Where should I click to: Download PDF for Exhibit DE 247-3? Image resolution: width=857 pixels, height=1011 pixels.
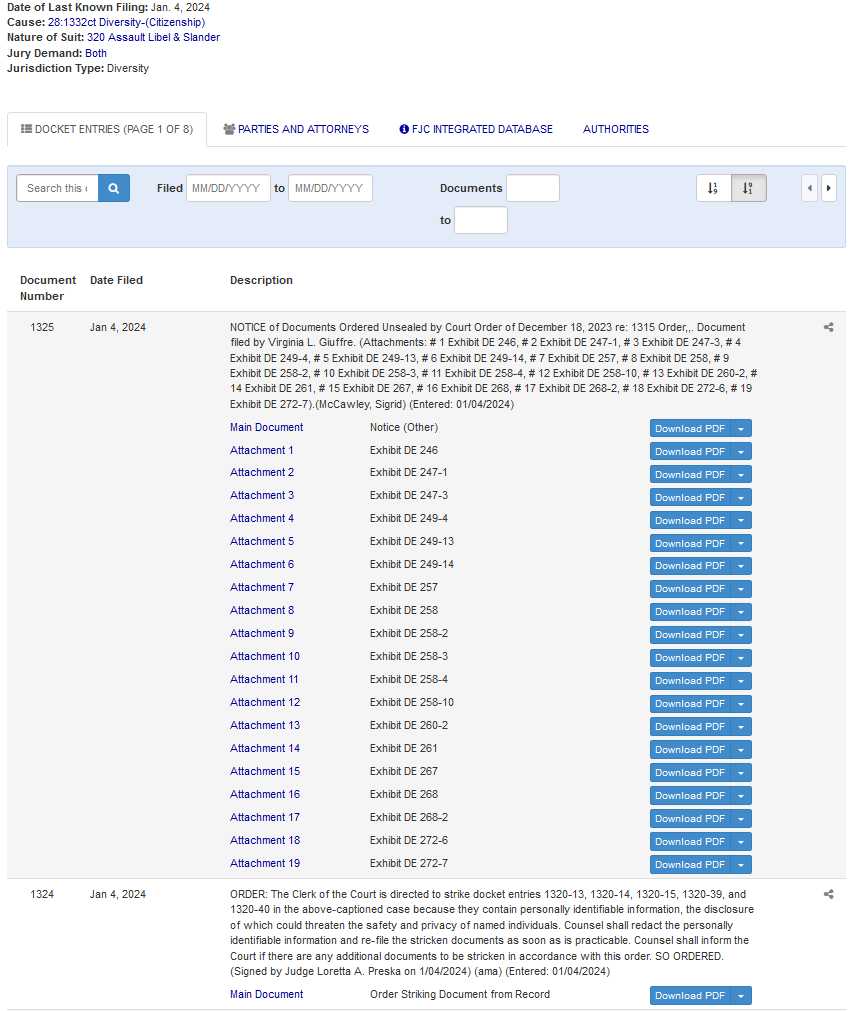[690, 498]
